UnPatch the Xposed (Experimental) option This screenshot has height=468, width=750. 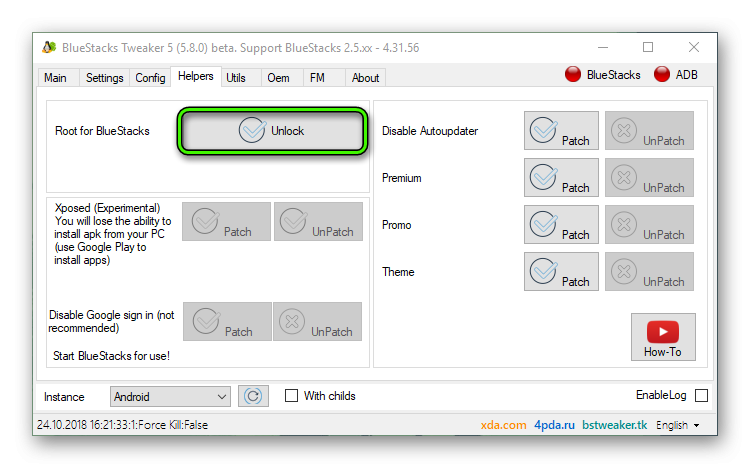point(318,221)
